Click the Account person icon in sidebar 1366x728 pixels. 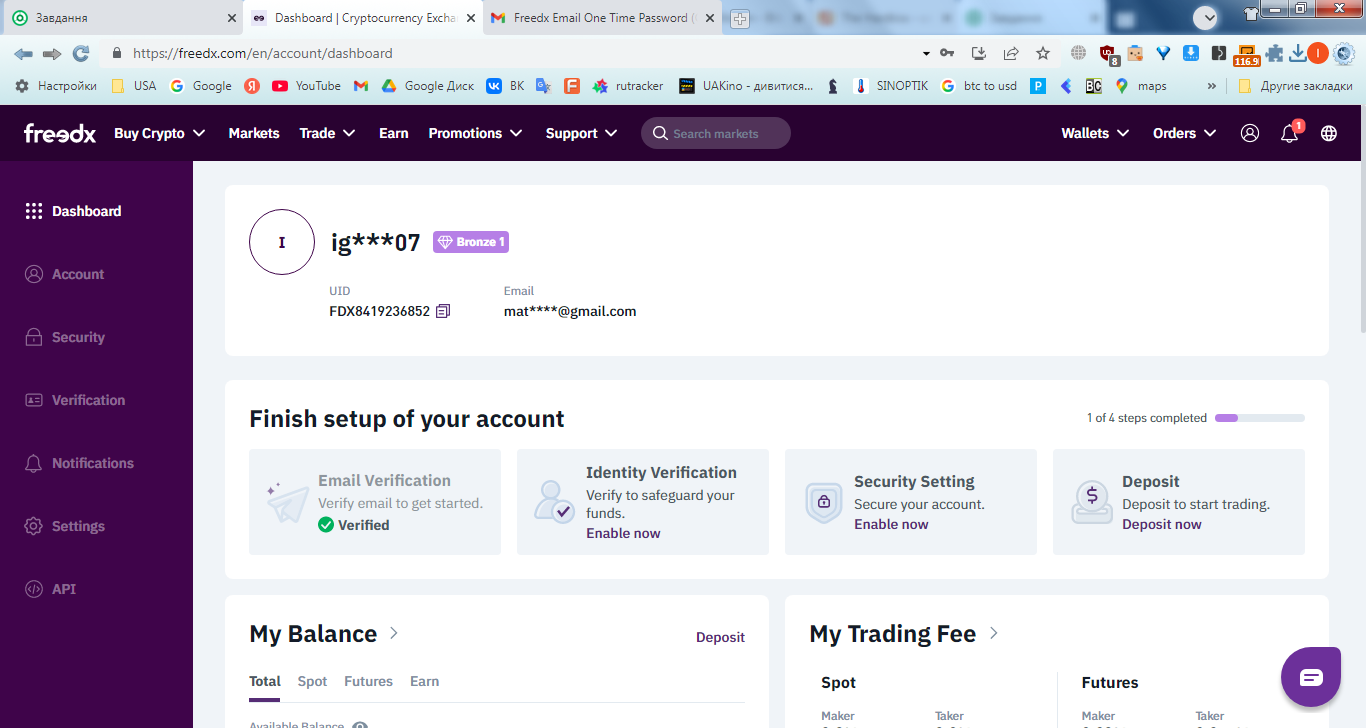(x=34, y=274)
